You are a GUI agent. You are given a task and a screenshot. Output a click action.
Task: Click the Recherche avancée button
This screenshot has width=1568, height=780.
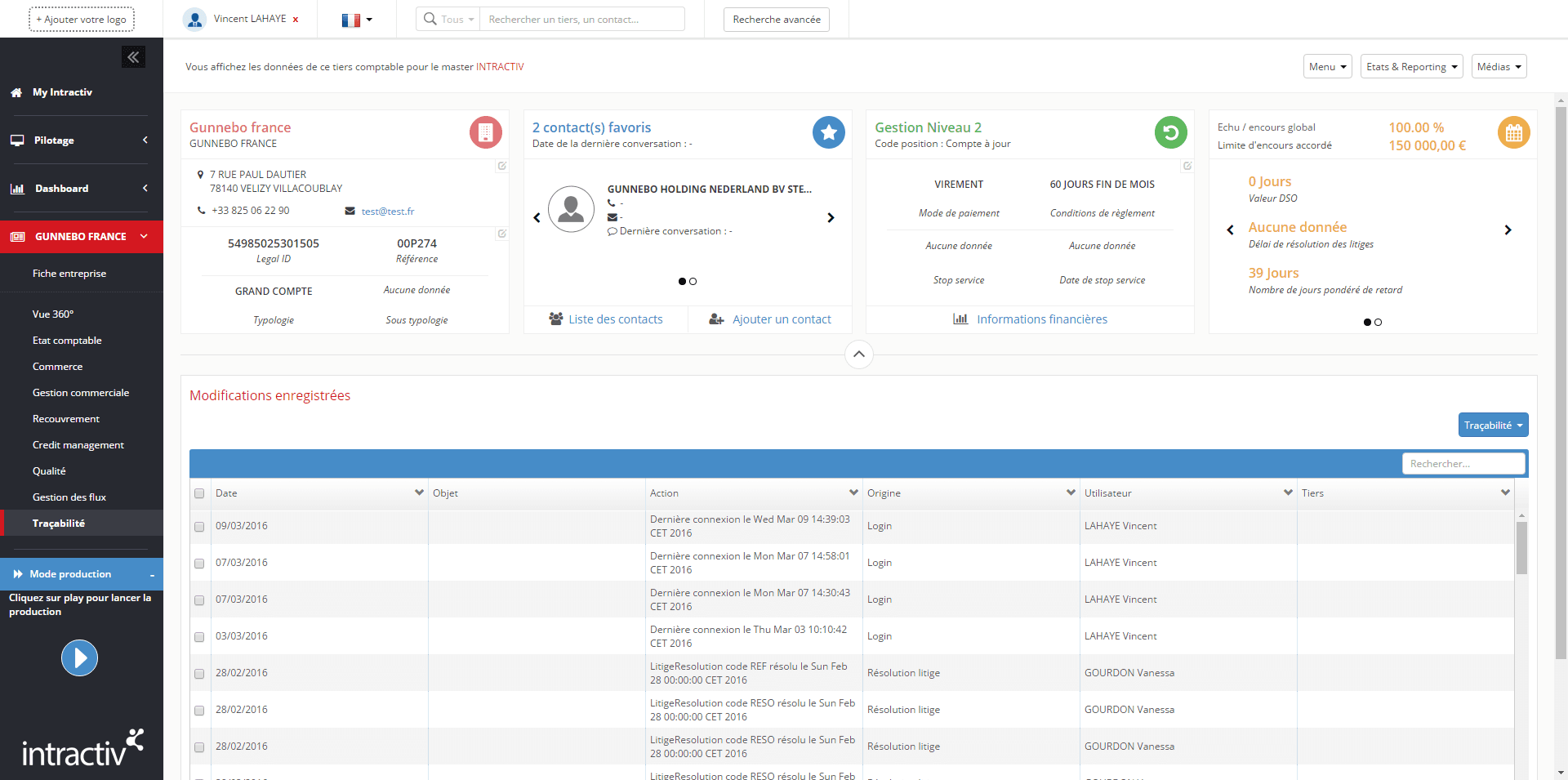coord(776,20)
